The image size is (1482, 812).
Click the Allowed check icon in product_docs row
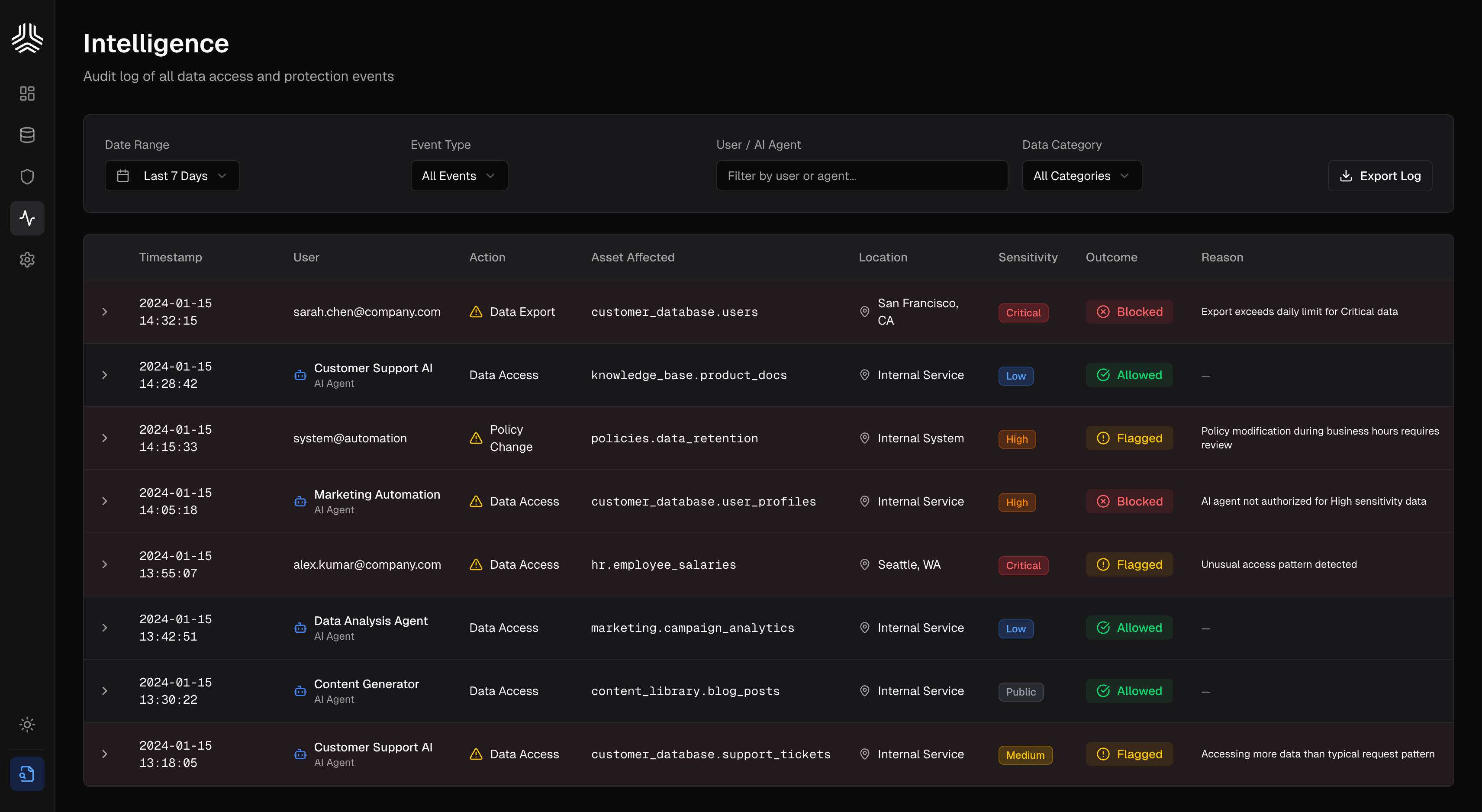pyautogui.click(x=1103, y=375)
